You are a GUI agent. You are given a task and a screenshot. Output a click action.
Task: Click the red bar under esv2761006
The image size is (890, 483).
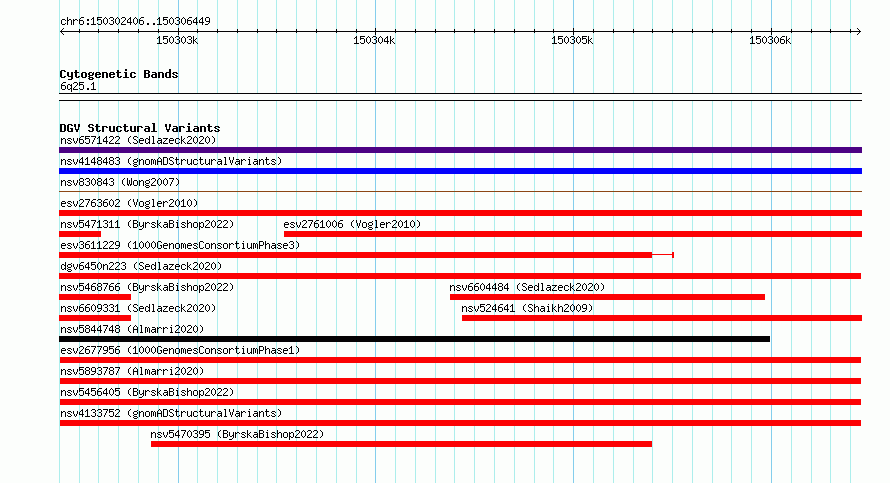(573, 234)
